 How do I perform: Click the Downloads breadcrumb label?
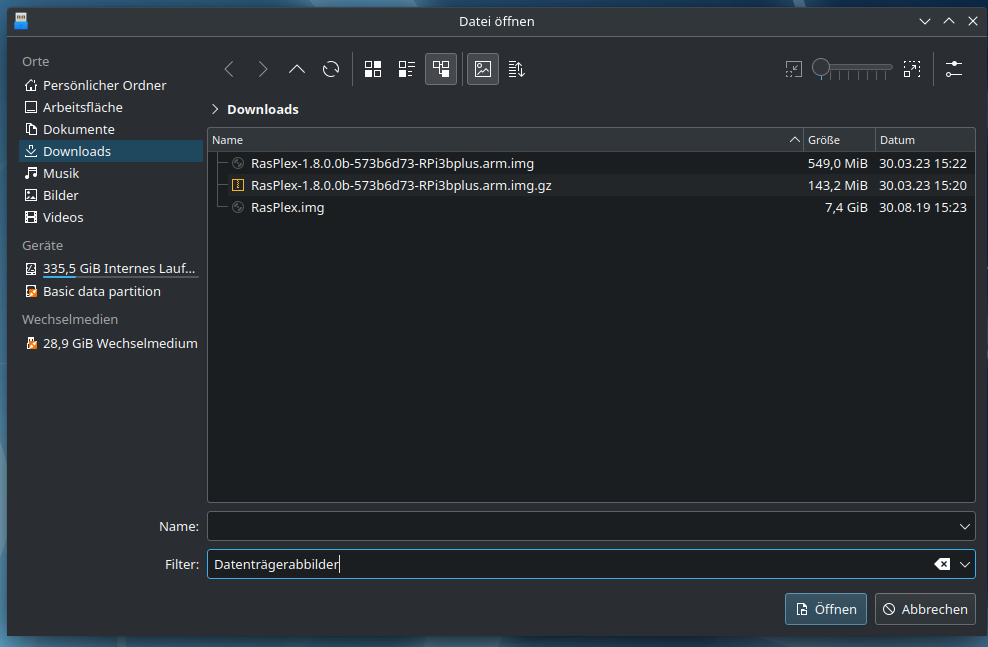(x=263, y=110)
